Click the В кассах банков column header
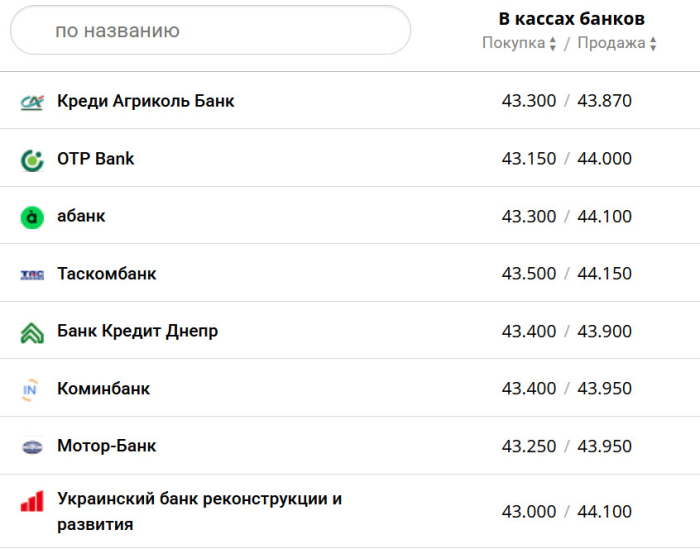The height and width of the screenshot is (549, 700). coord(571,19)
